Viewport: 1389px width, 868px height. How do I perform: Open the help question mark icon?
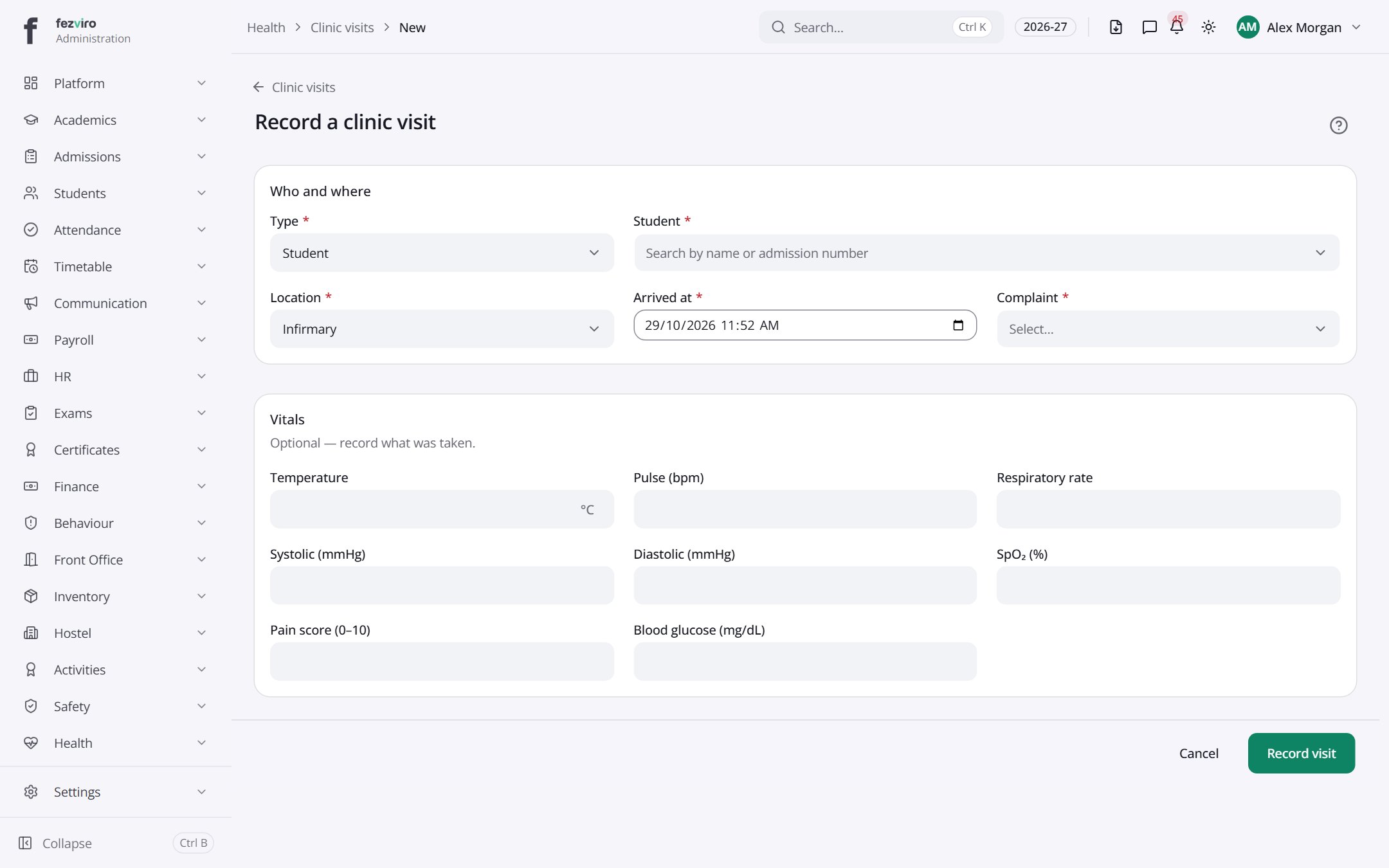(x=1338, y=125)
